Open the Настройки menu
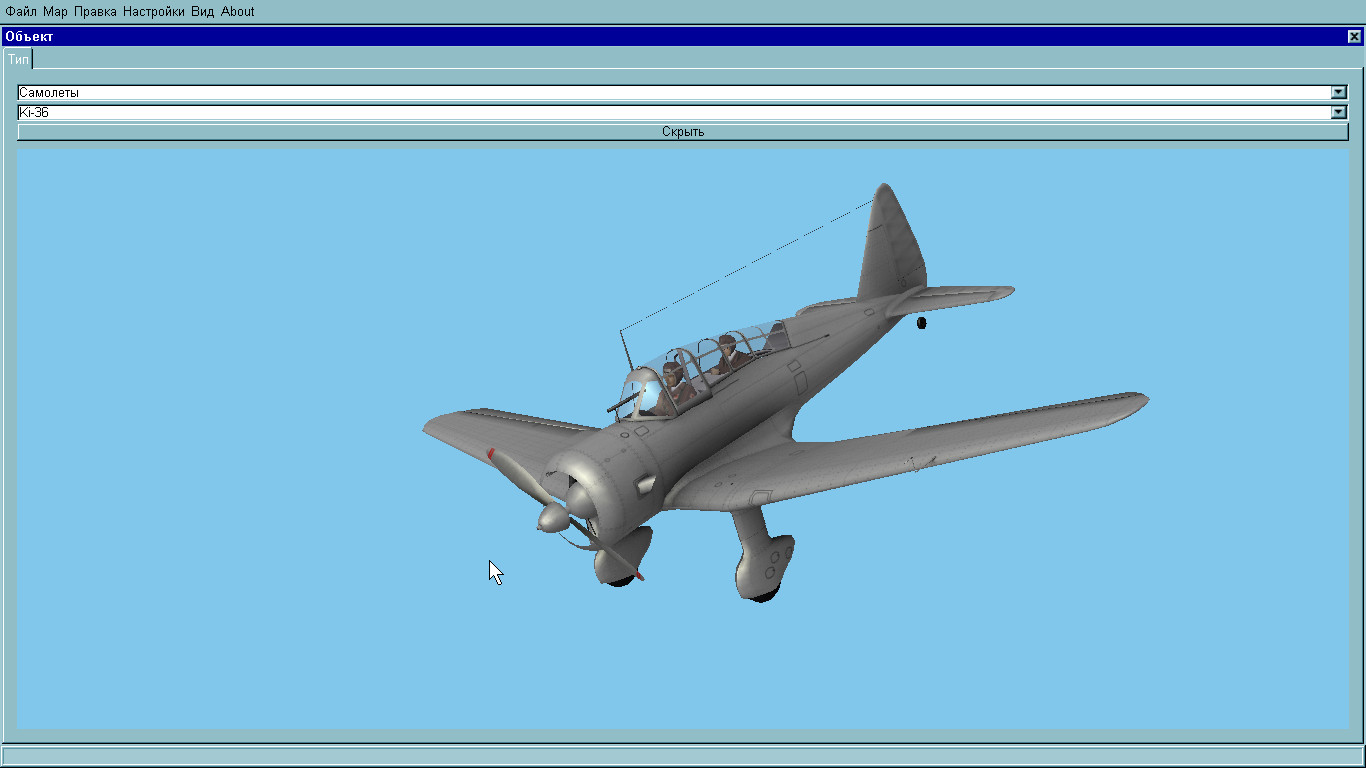1366x768 pixels. 154,12
